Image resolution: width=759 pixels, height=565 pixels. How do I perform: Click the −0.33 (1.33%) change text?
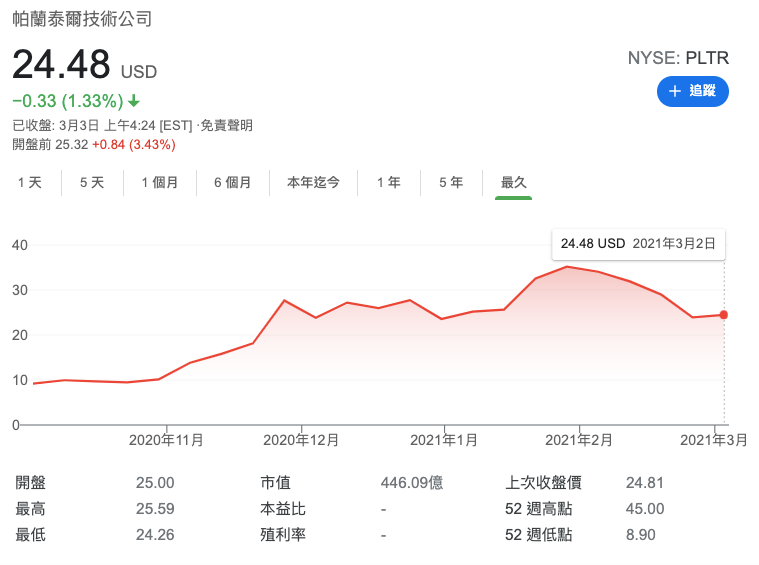(x=68, y=101)
